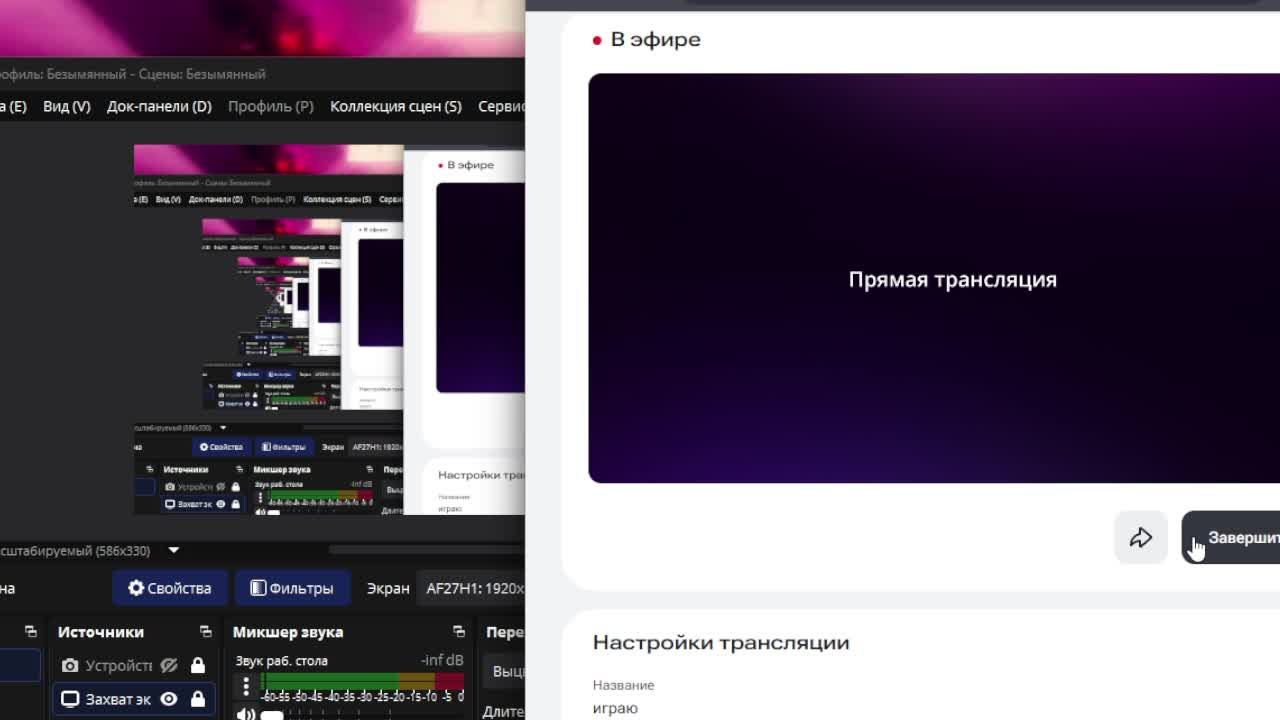Screen dimensions: 1280x720
Task: Click the В эфире live status label
Action: tap(655, 39)
